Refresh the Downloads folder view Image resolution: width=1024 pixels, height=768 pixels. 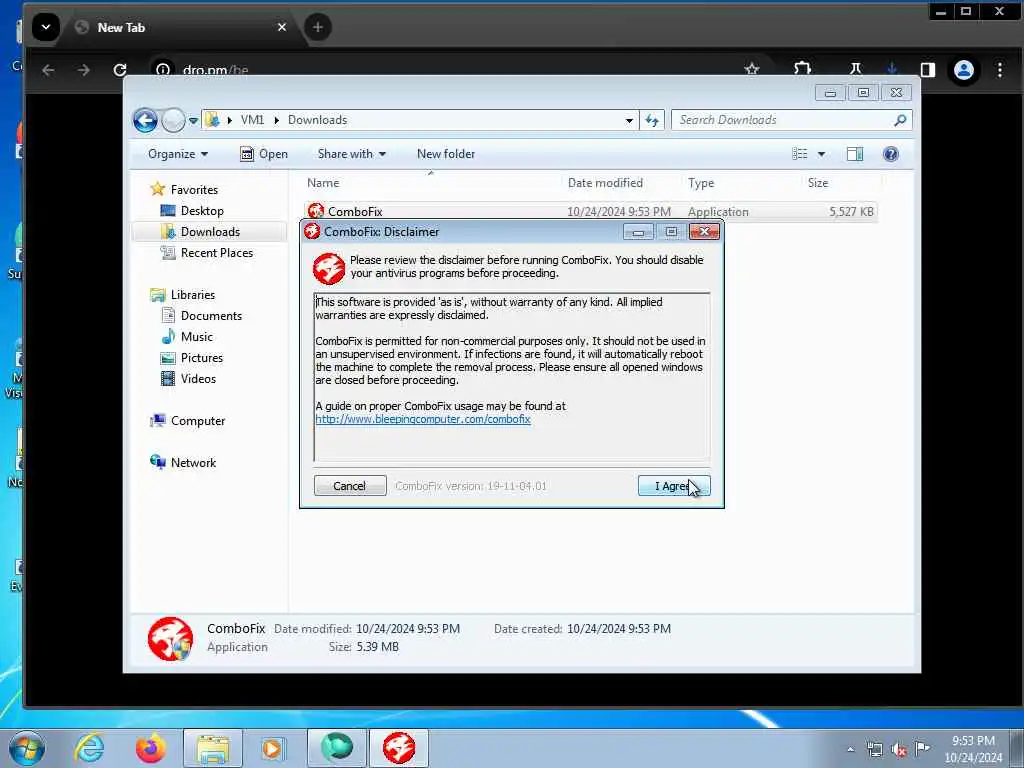pos(652,120)
